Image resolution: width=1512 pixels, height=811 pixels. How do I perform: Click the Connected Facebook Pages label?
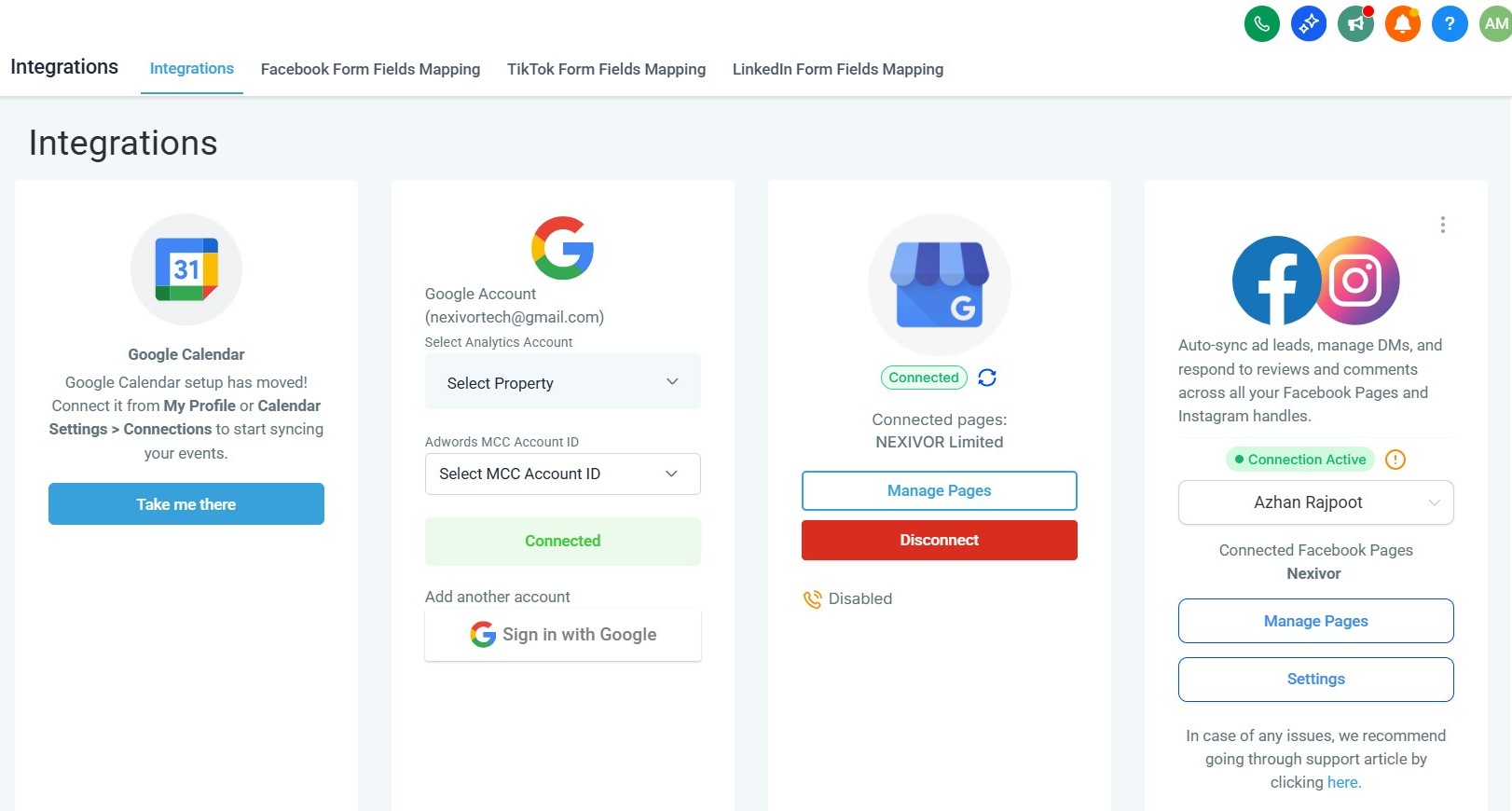pos(1316,550)
